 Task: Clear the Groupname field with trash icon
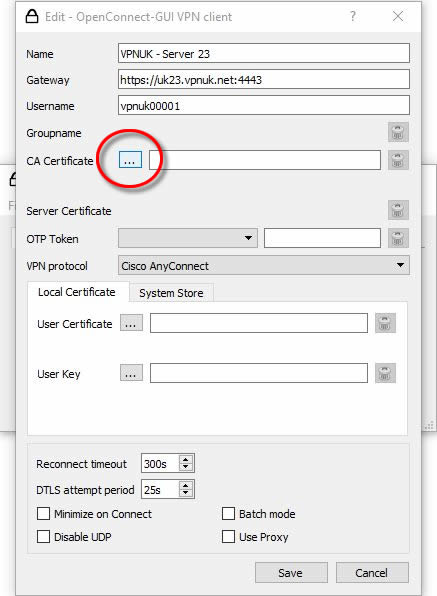coord(398,132)
